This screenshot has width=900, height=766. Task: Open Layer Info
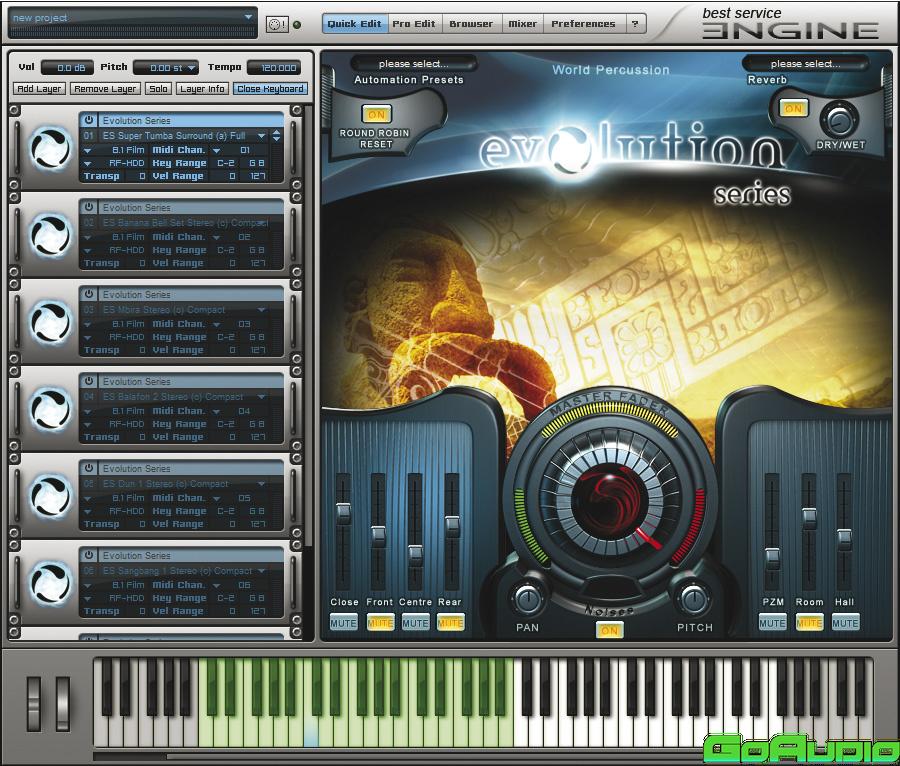pyautogui.click(x=202, y=89)
